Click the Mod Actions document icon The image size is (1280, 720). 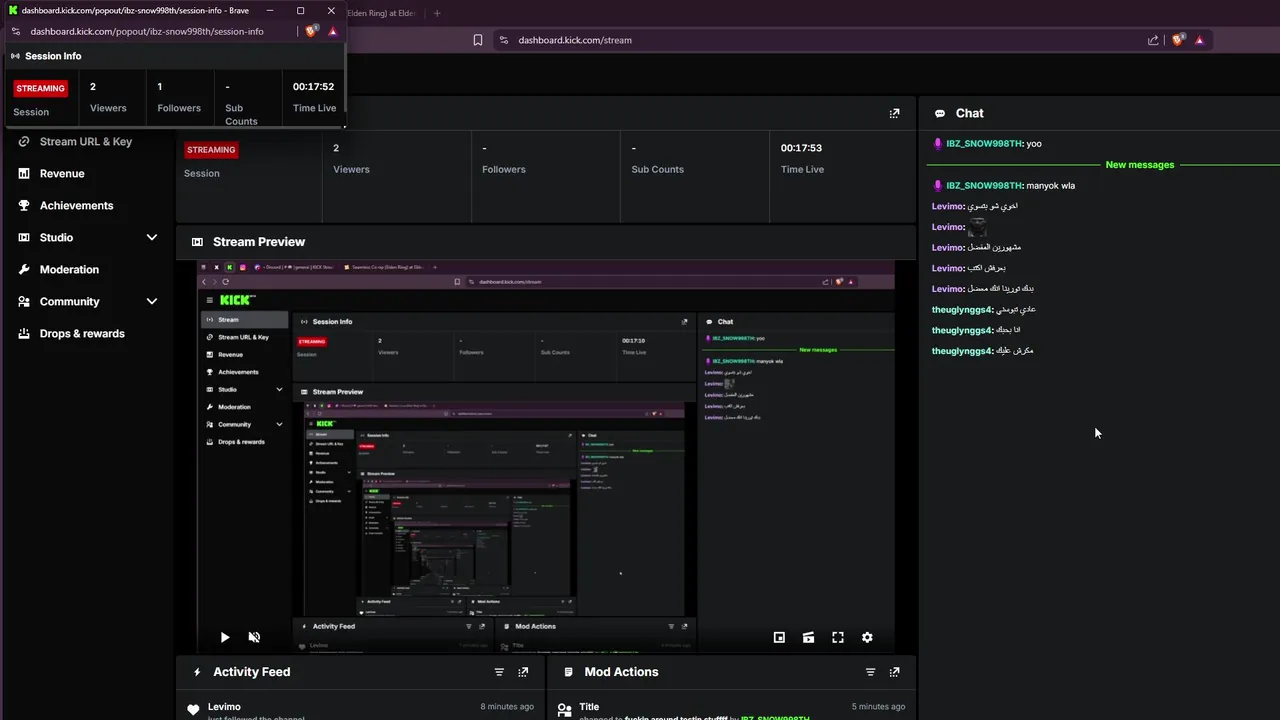pyautogui.click(x=568, y=672)
